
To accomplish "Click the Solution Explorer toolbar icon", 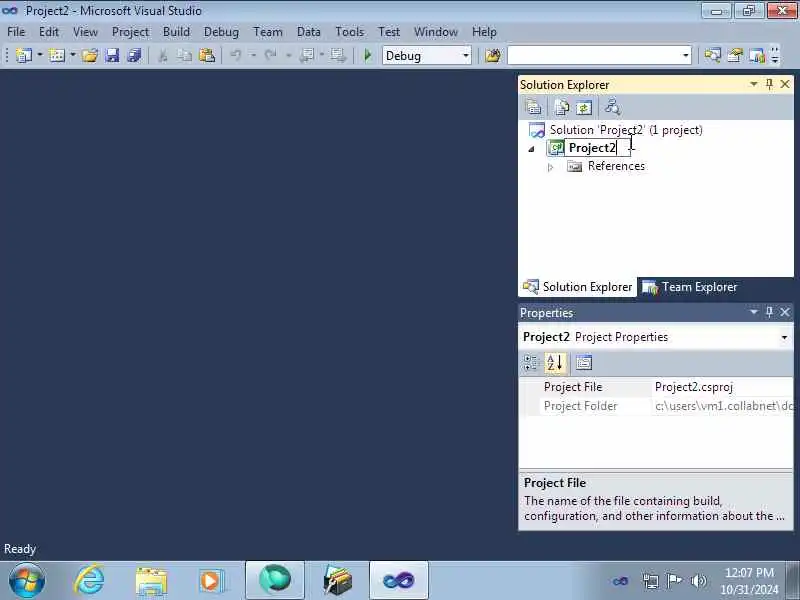I will (712, 55).
